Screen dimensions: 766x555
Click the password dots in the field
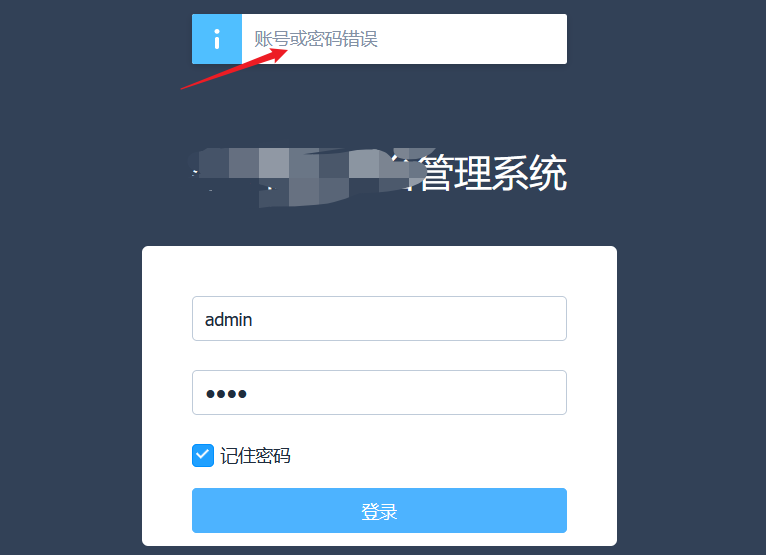(226, 394)
